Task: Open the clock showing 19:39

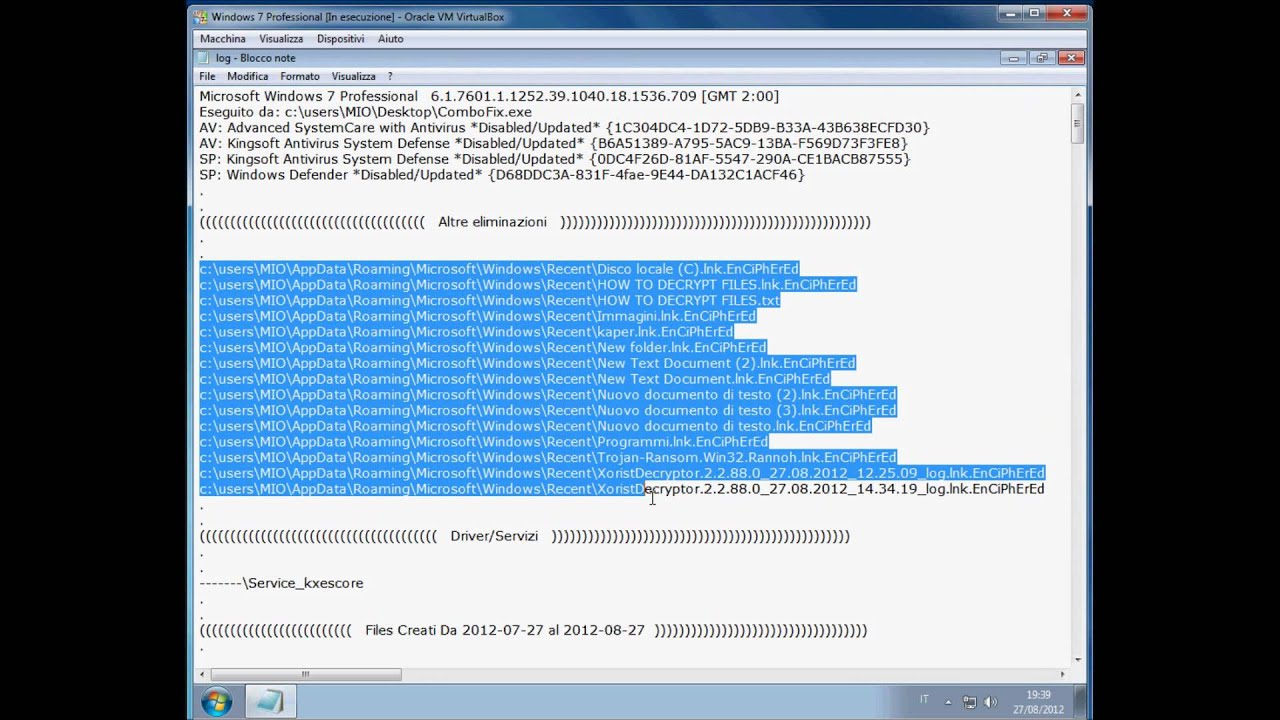Action: tap(1038, 702)
